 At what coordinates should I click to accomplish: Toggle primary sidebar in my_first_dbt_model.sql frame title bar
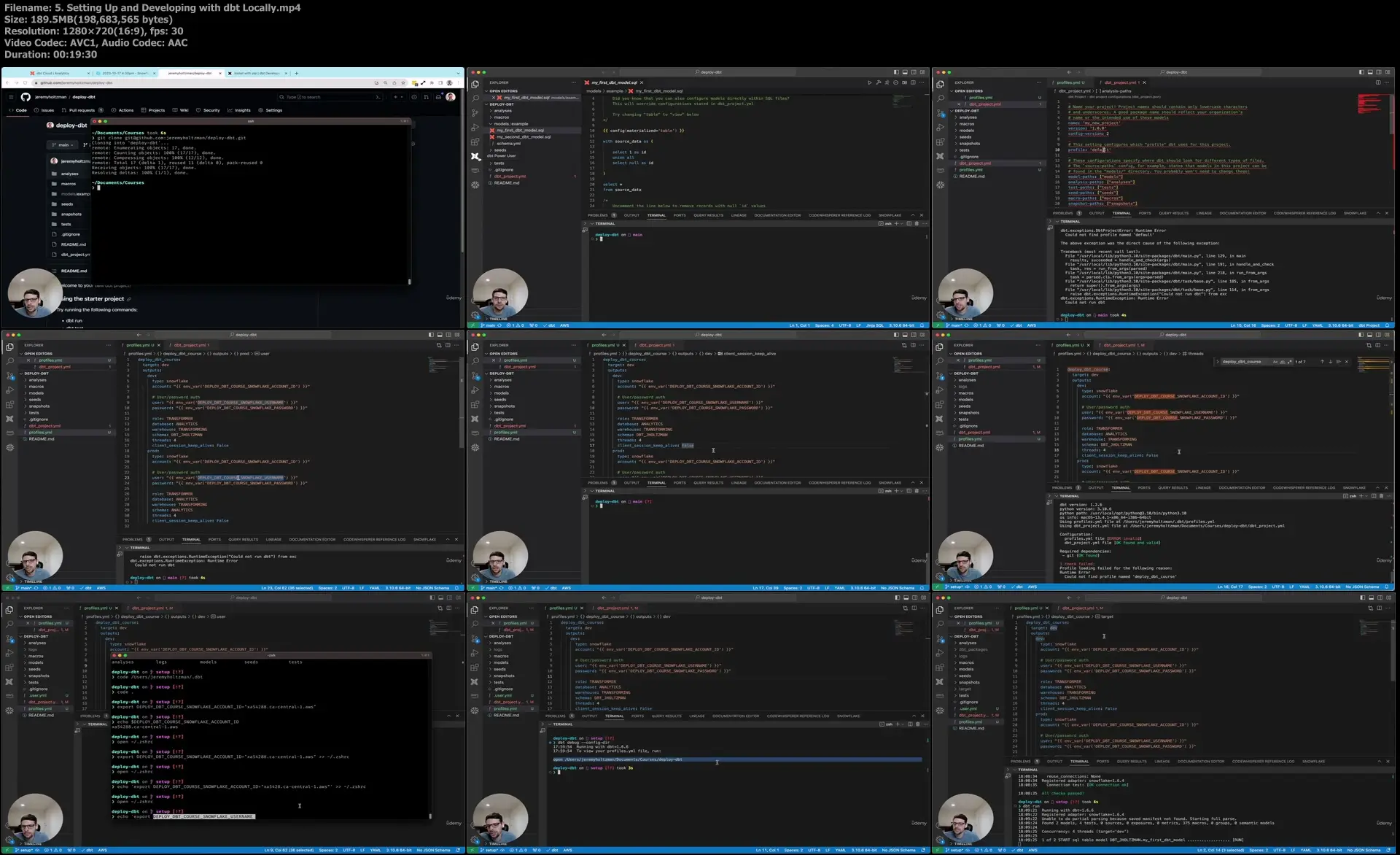[896, 72]
